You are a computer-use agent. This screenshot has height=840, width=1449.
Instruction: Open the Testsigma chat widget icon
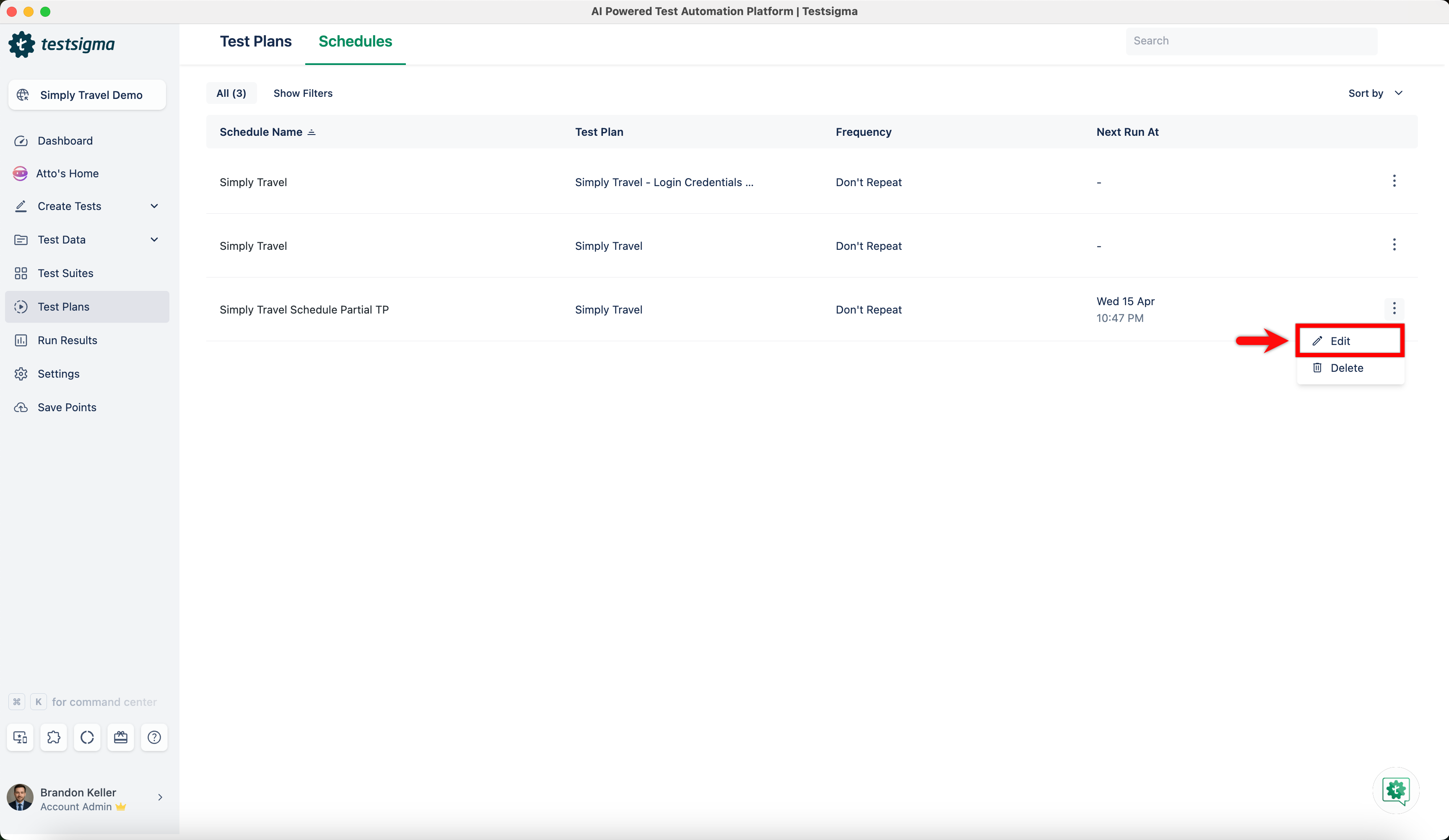coord(1395,791)
